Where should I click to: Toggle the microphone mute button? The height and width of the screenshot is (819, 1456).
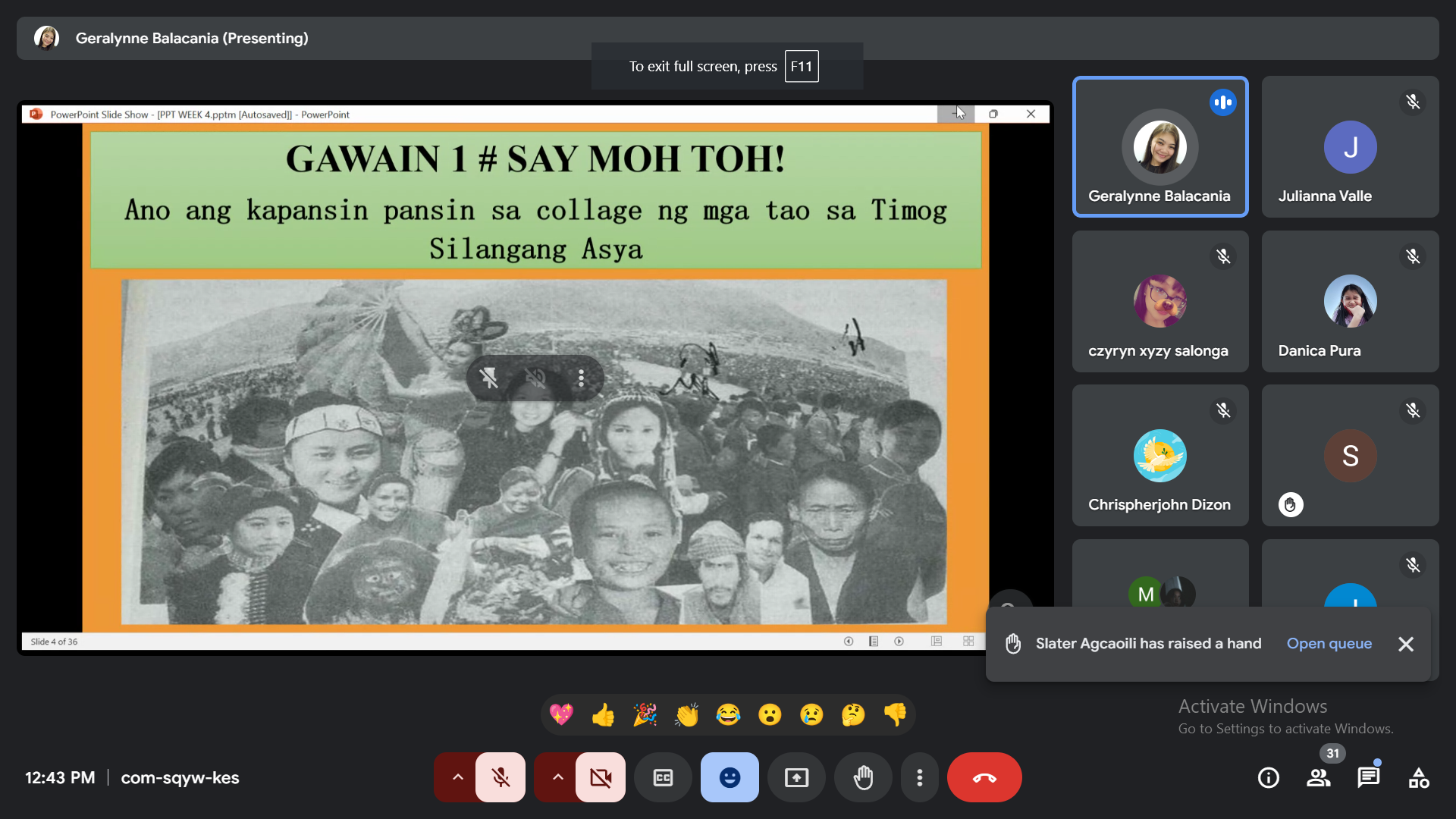click(500, 777)
